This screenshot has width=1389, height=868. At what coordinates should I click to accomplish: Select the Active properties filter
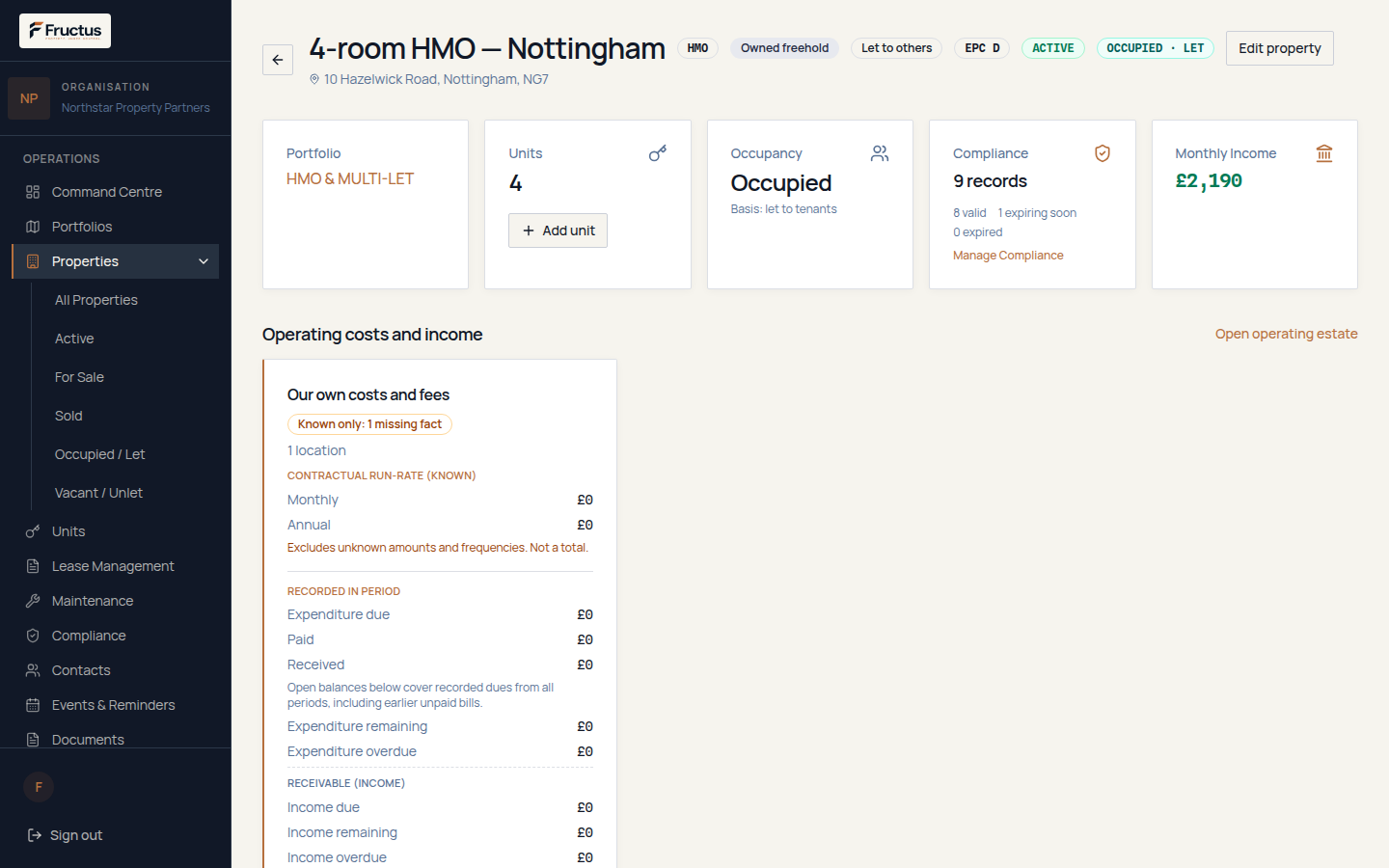point(74,339)
